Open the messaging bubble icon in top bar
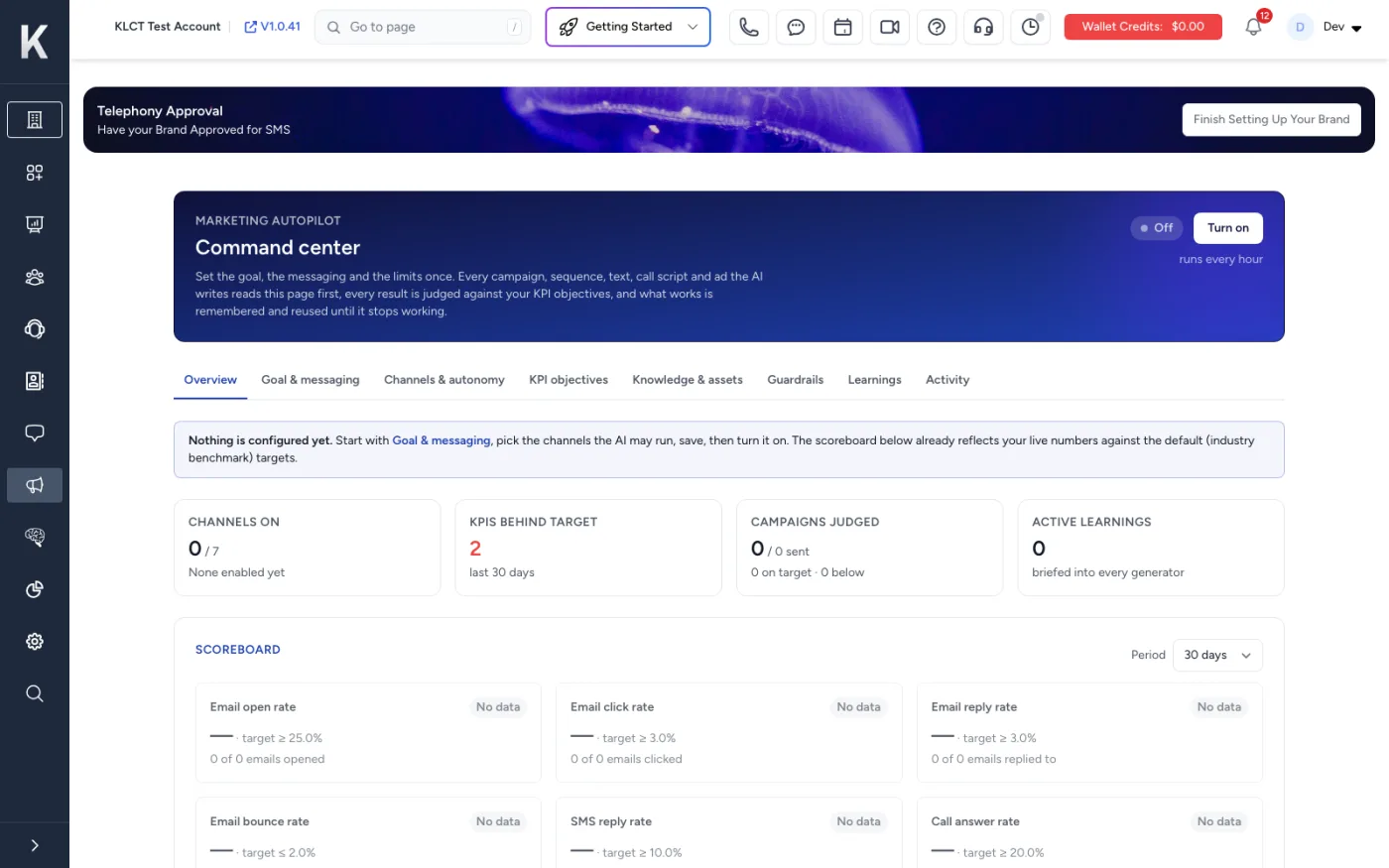Image resolution: width=1389 pixels, height=868 pixels. 796,27
